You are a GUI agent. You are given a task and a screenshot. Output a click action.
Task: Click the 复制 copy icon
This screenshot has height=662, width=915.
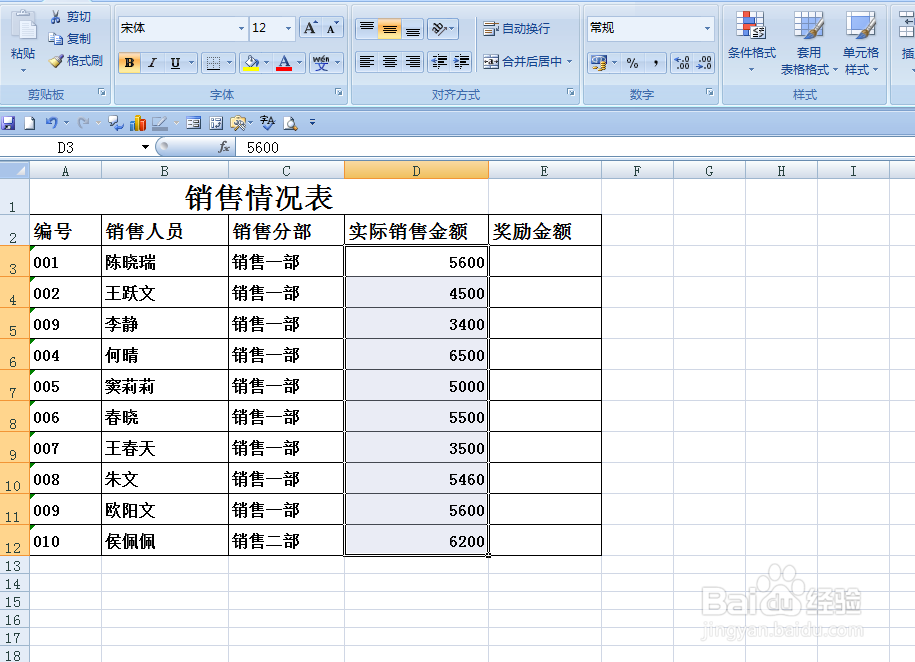point(57,37)
